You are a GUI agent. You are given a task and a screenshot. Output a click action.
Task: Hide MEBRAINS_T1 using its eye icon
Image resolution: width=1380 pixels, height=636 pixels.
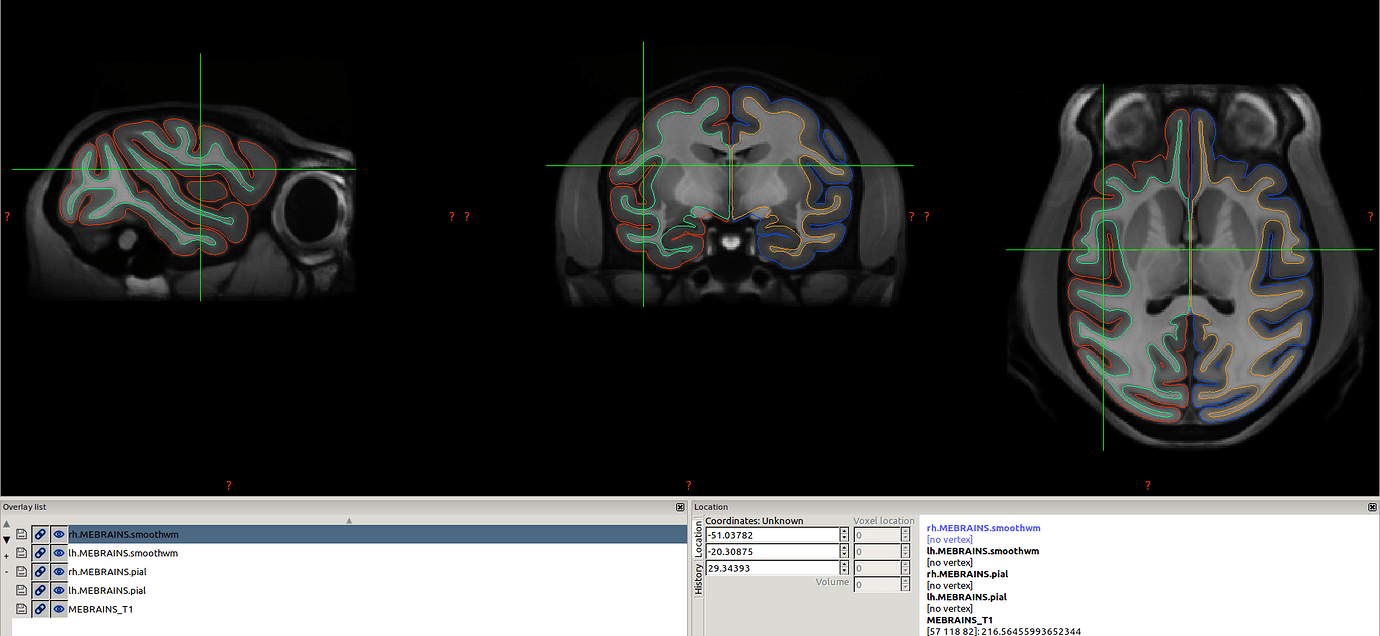click(59, 607)
